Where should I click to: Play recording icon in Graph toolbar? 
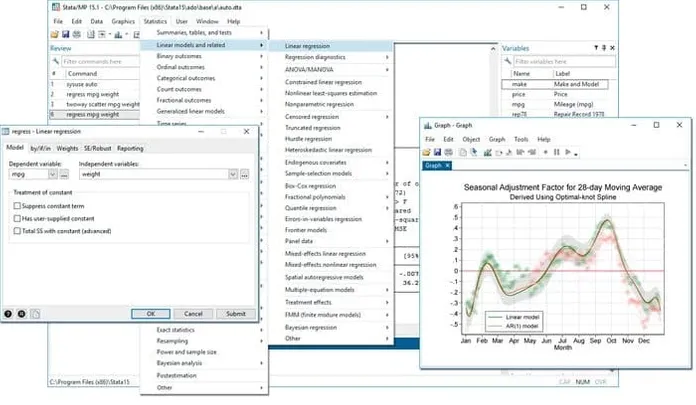[x=568, y=152]
